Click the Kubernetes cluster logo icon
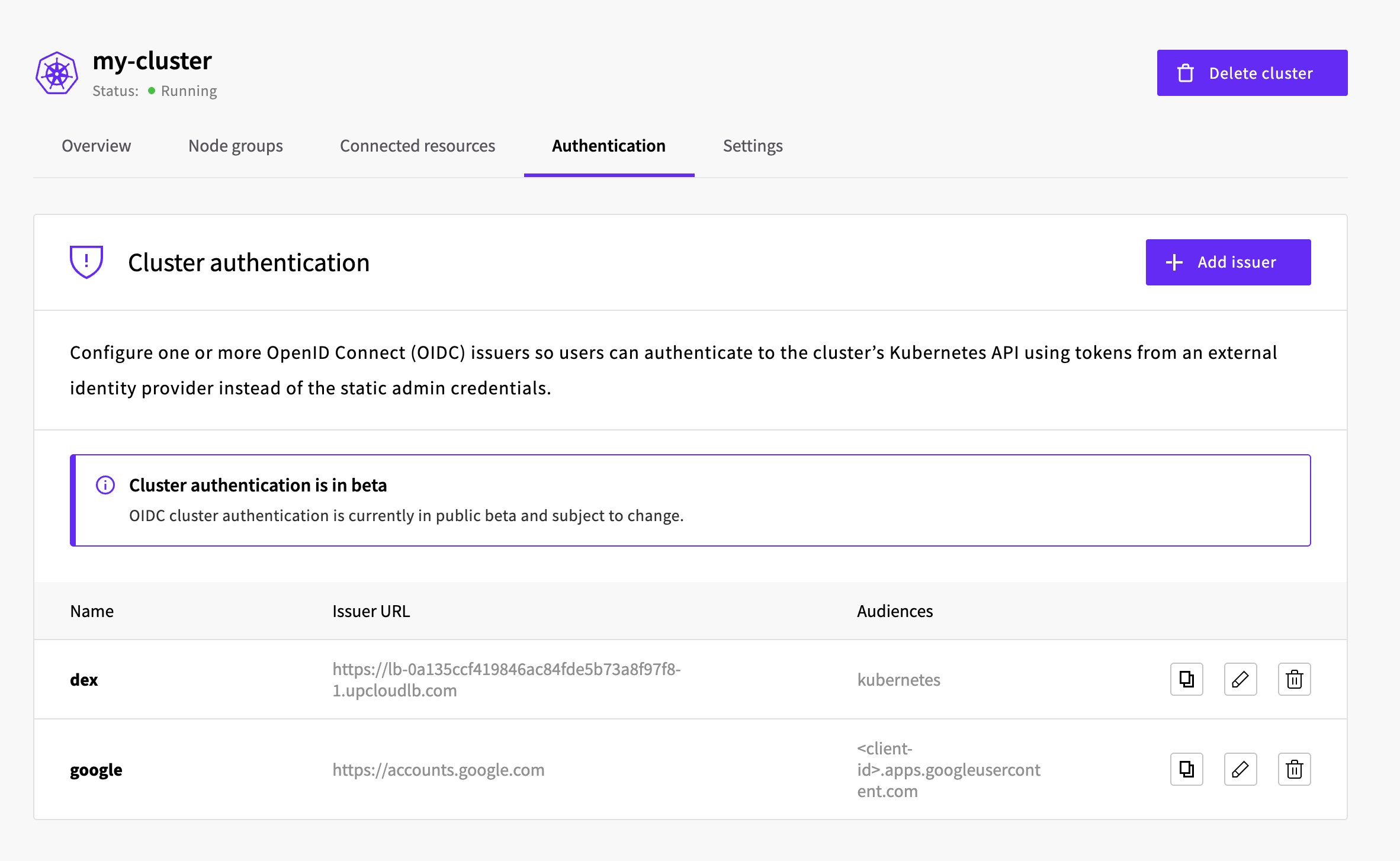The width and height of the screenshot is (1400, 861). tap(57, 73)
